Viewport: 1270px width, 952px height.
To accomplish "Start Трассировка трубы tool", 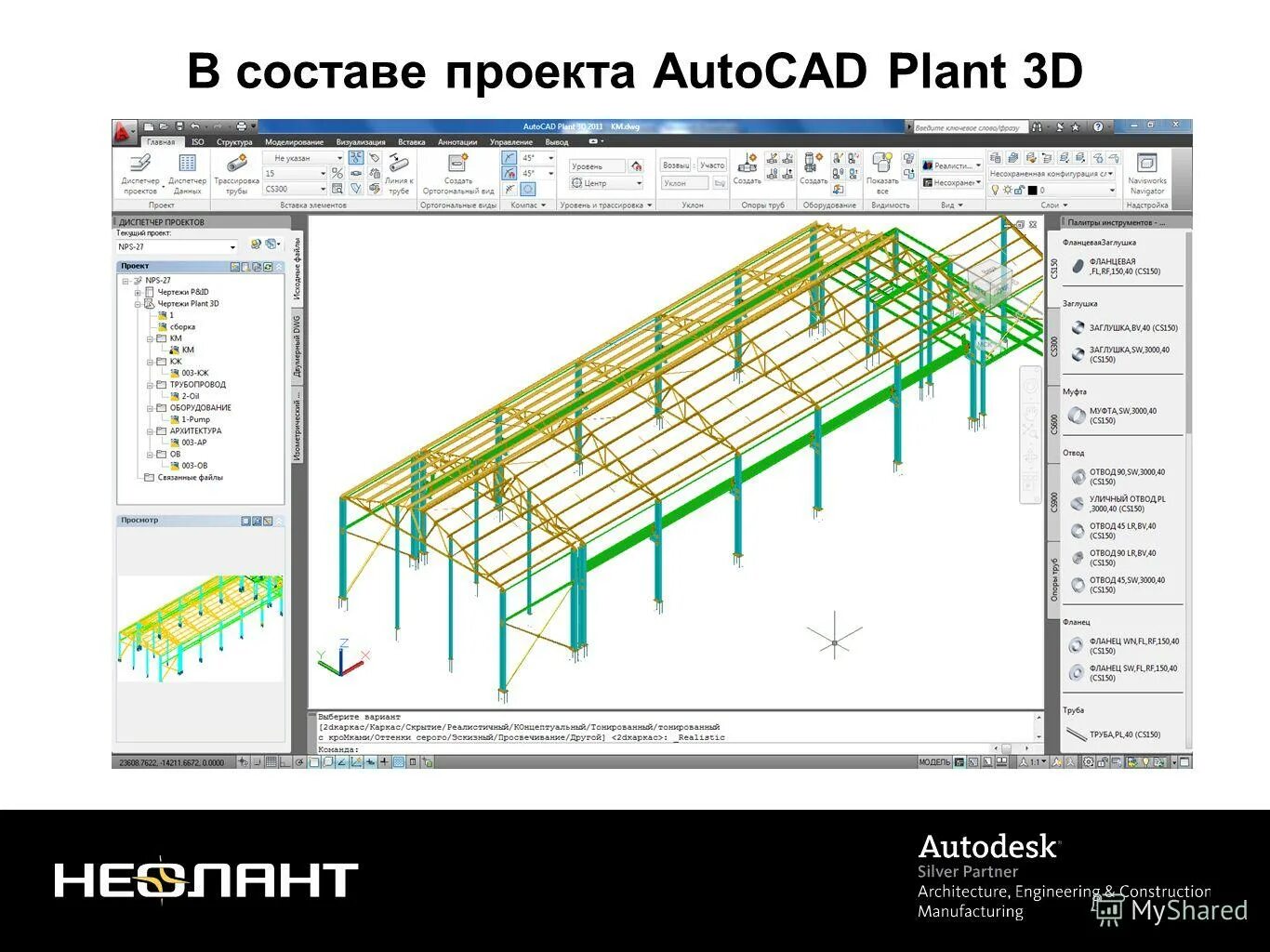I will (236, 174).
